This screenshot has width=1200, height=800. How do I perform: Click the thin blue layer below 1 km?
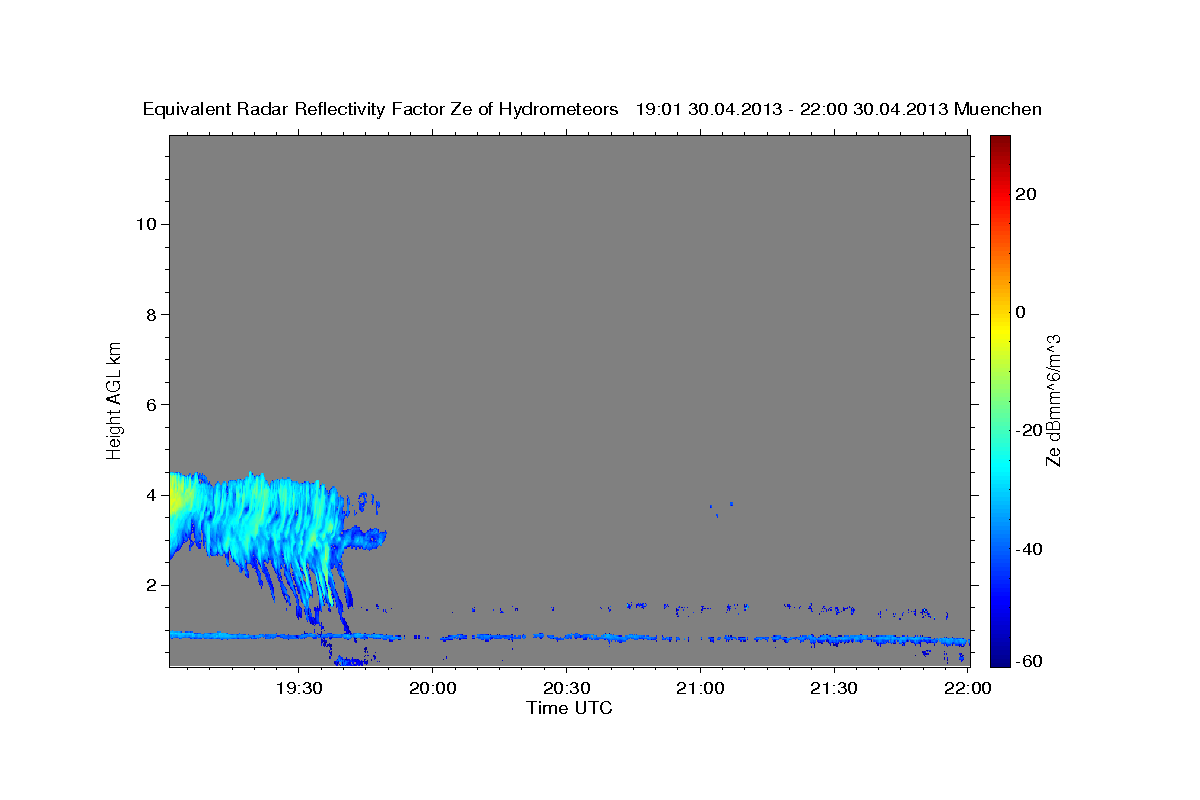click(x=570, y=637)
